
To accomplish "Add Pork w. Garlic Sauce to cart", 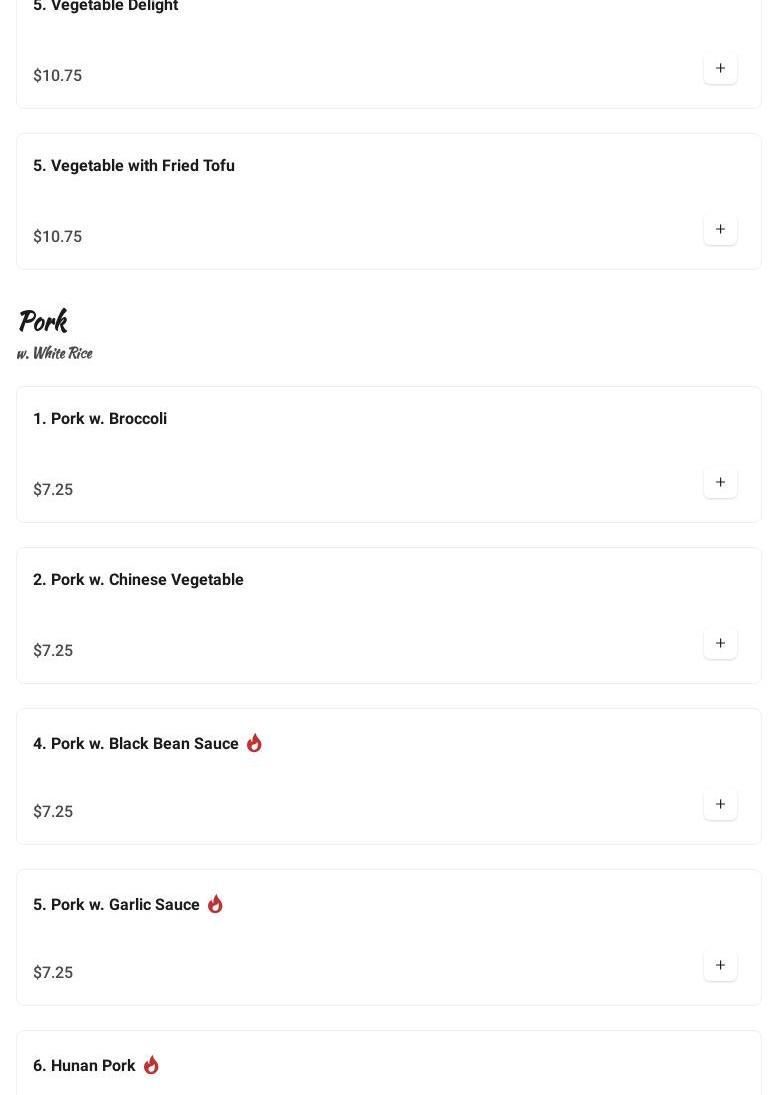I will pyautogui.click(x=720, y=966).
